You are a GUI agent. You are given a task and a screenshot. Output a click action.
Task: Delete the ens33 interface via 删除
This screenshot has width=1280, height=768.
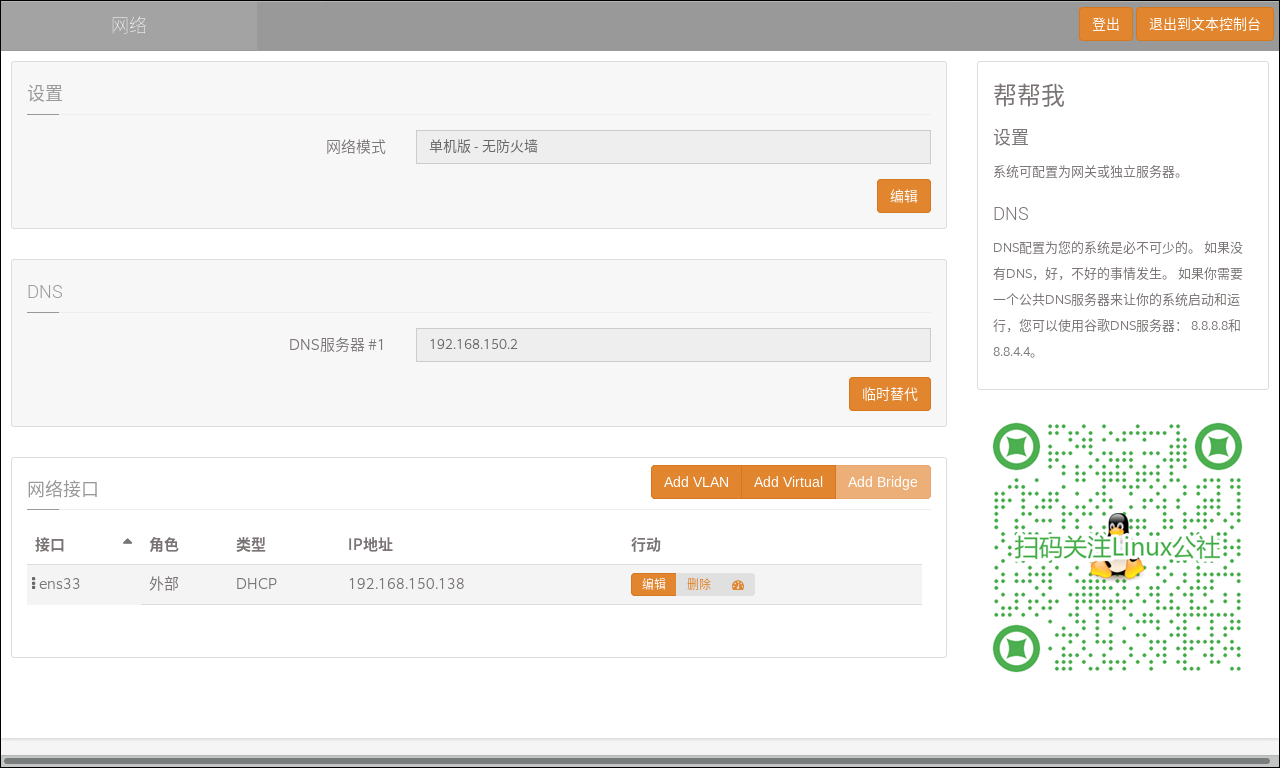[698, 585]
